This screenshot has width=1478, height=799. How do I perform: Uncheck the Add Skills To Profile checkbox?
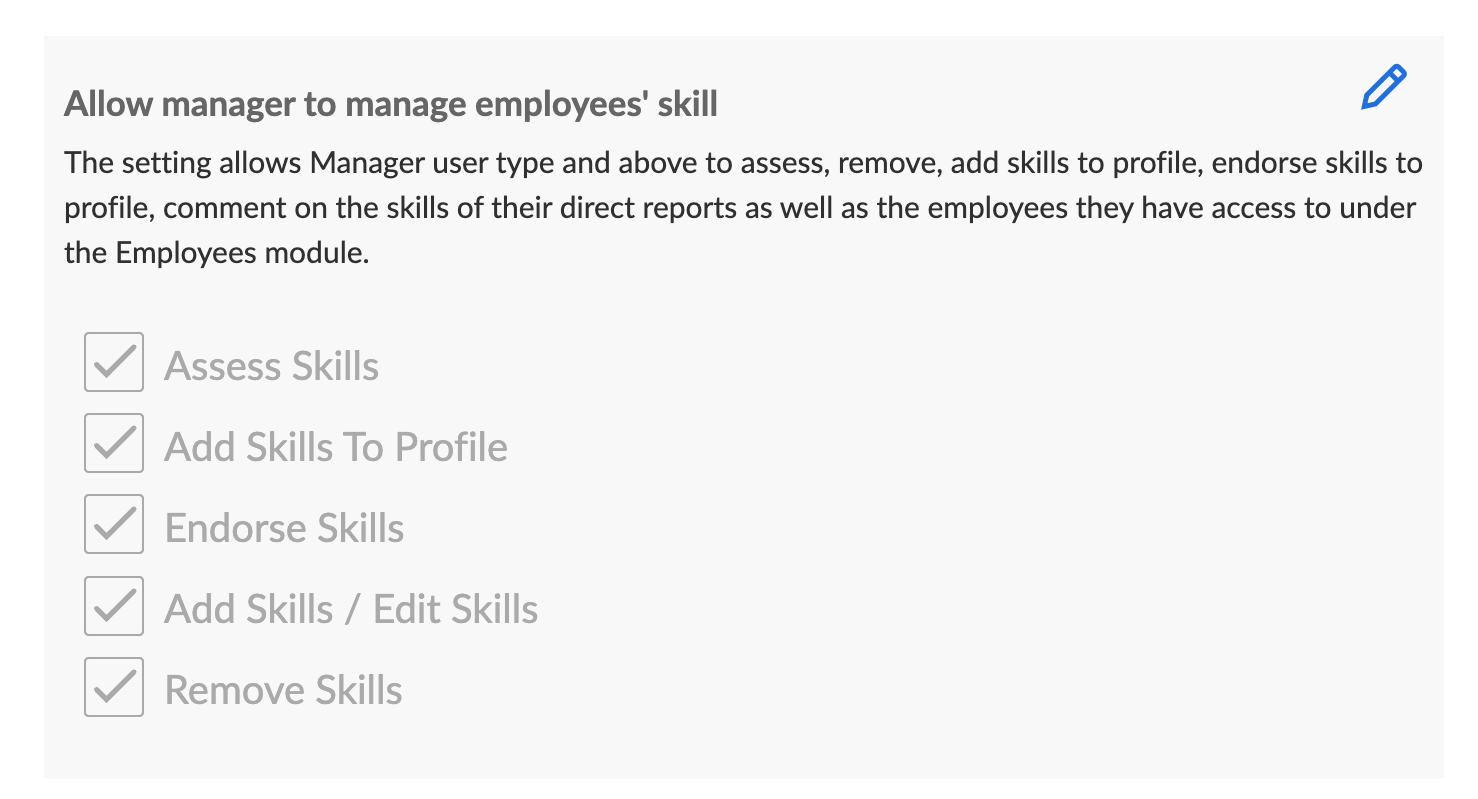(x=114, y=443)
